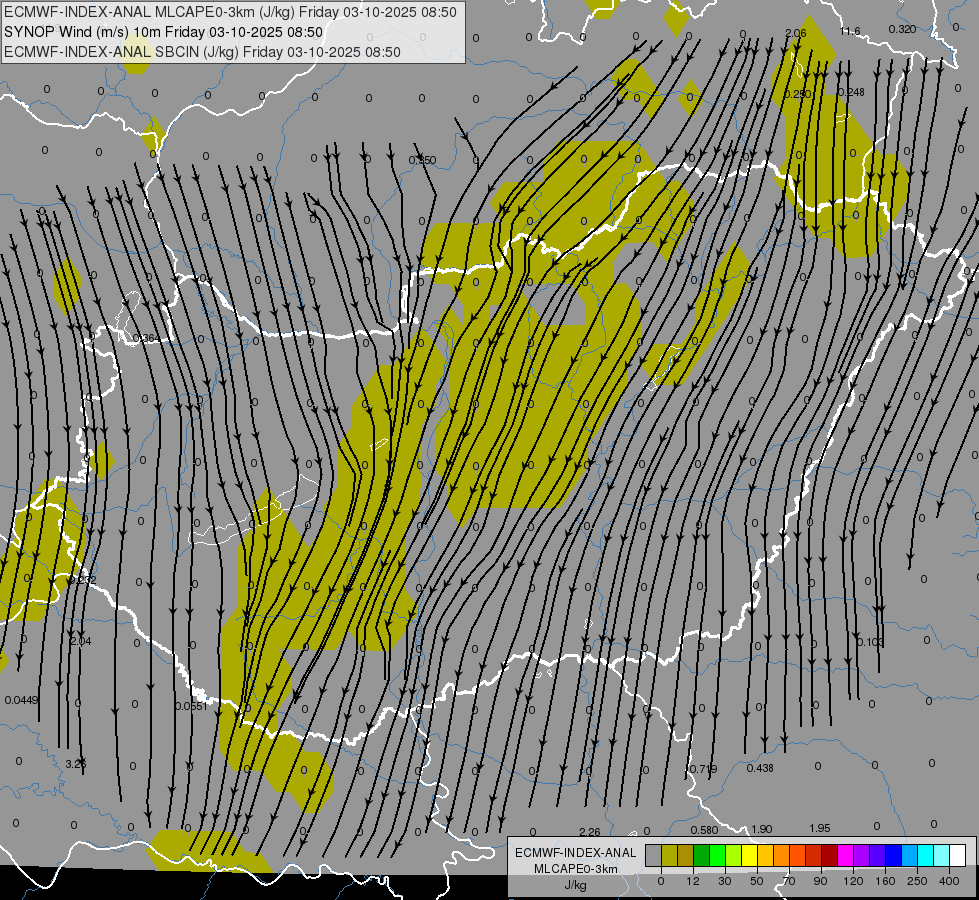Click map value 11.6
Image resolution: width=979 pixels, height=900 pixels.
click(x=850, y=31)
